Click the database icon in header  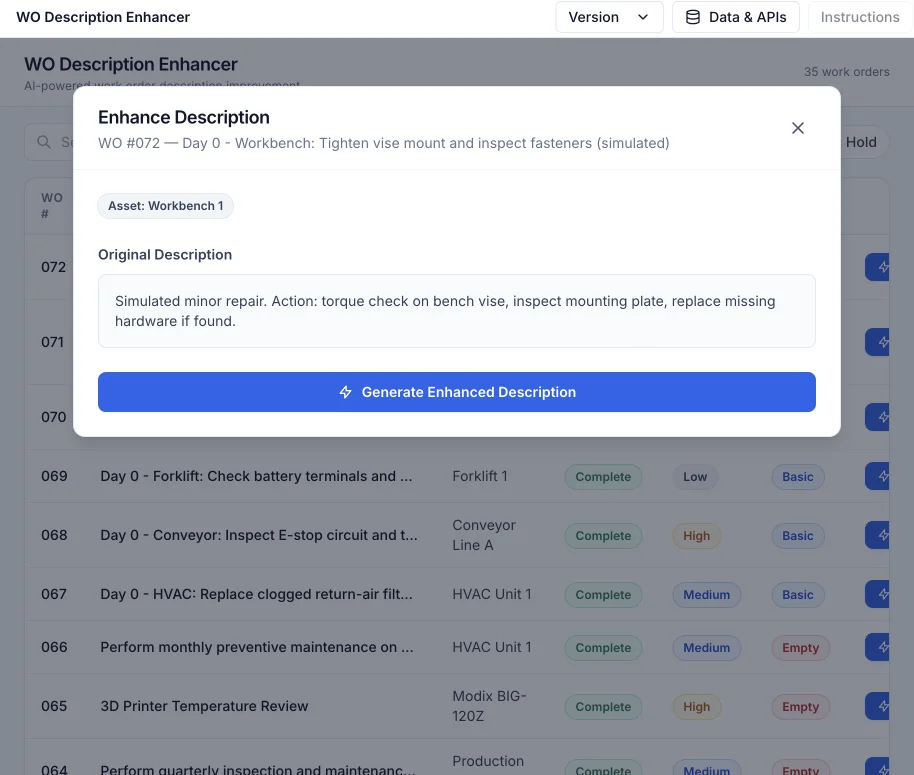(693, 17)
